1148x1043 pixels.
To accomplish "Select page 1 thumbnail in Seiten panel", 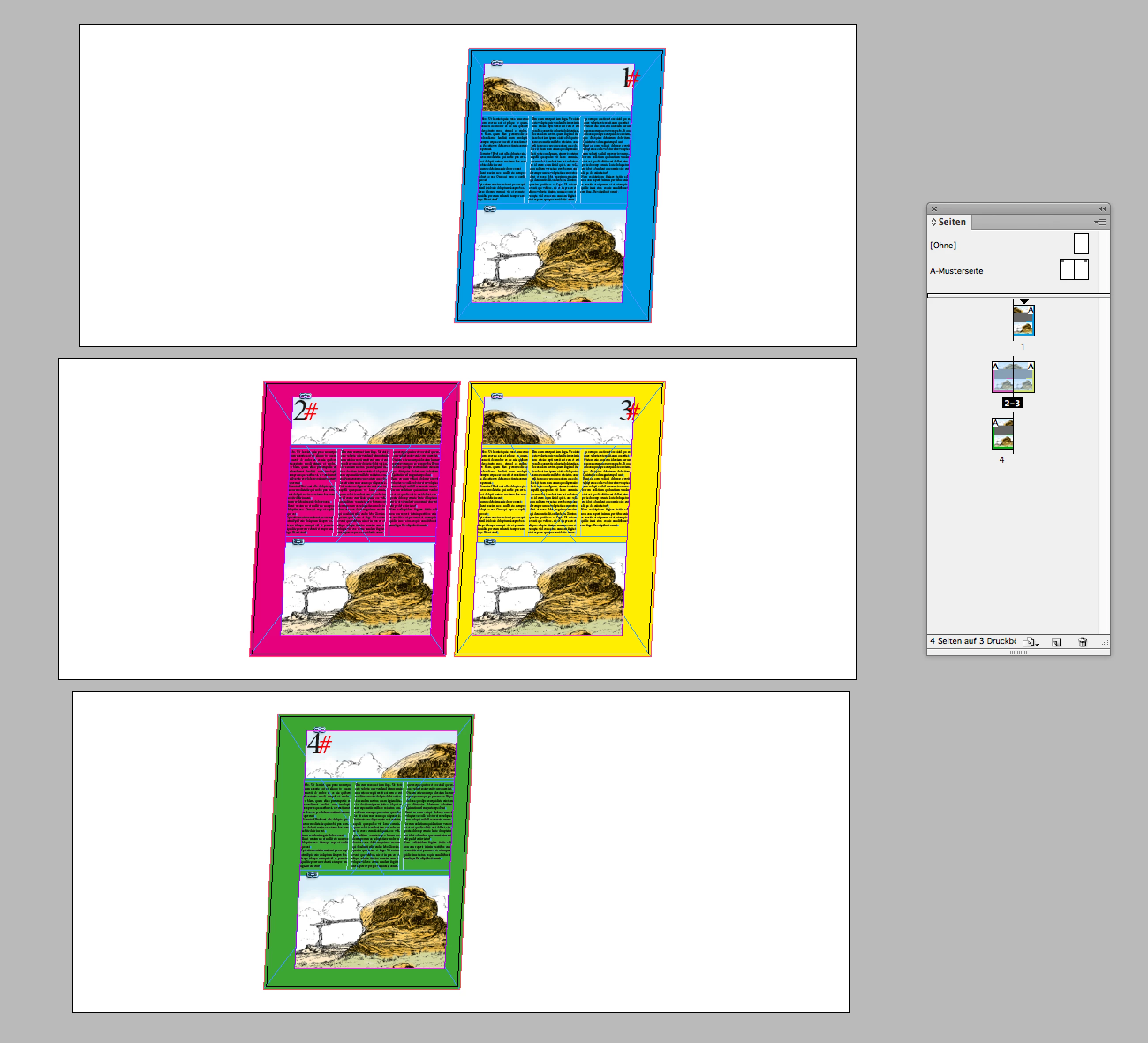I will tap(1023, 321).
